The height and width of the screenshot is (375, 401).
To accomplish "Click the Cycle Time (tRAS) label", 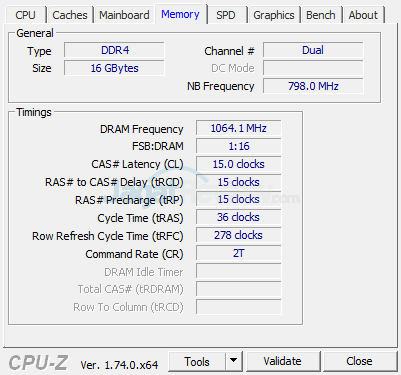I will (140, 218).
